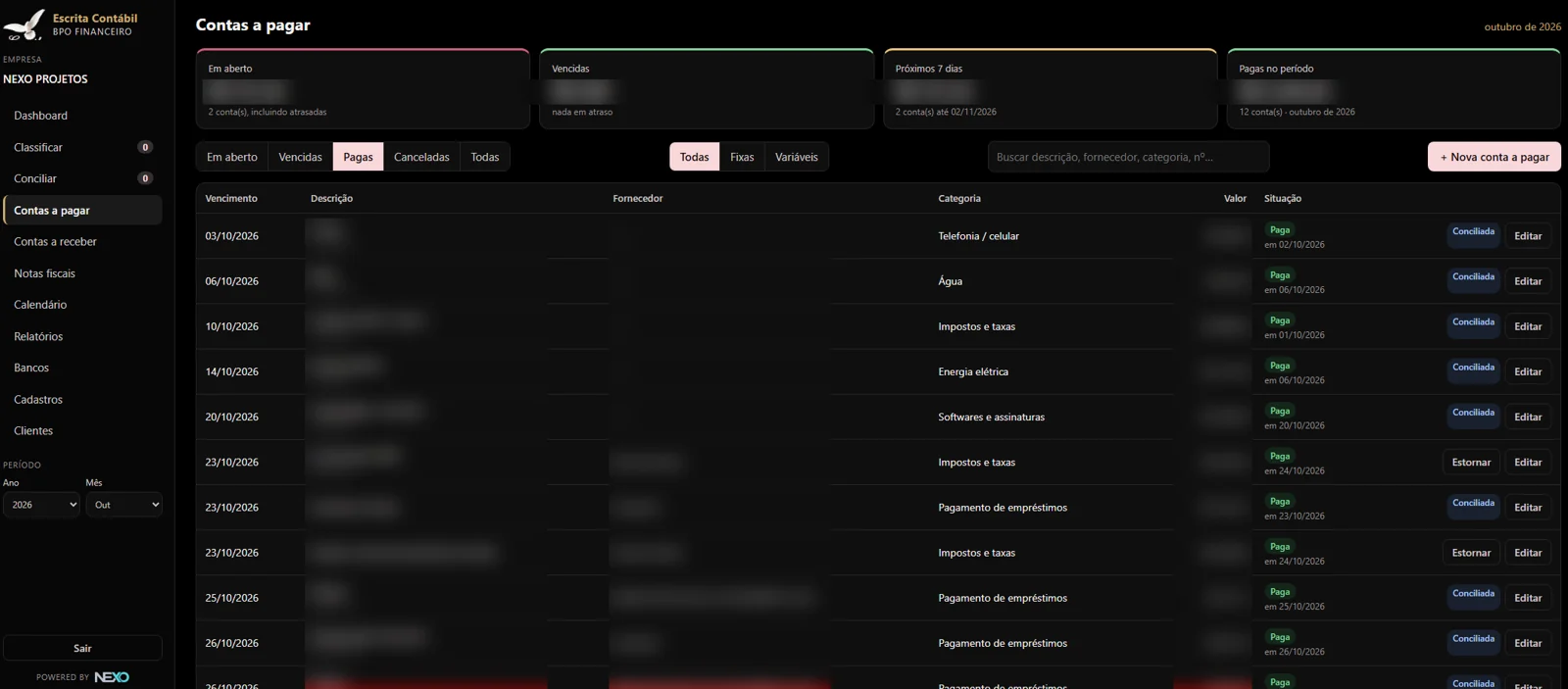Click Editar on the Água row

[1528, 281]
